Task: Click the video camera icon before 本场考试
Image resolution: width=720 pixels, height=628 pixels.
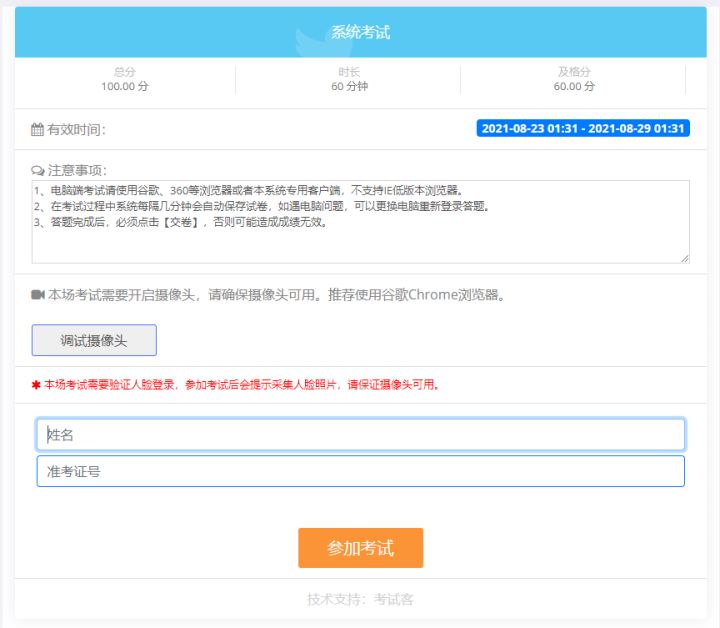Action: coord(38,295)
